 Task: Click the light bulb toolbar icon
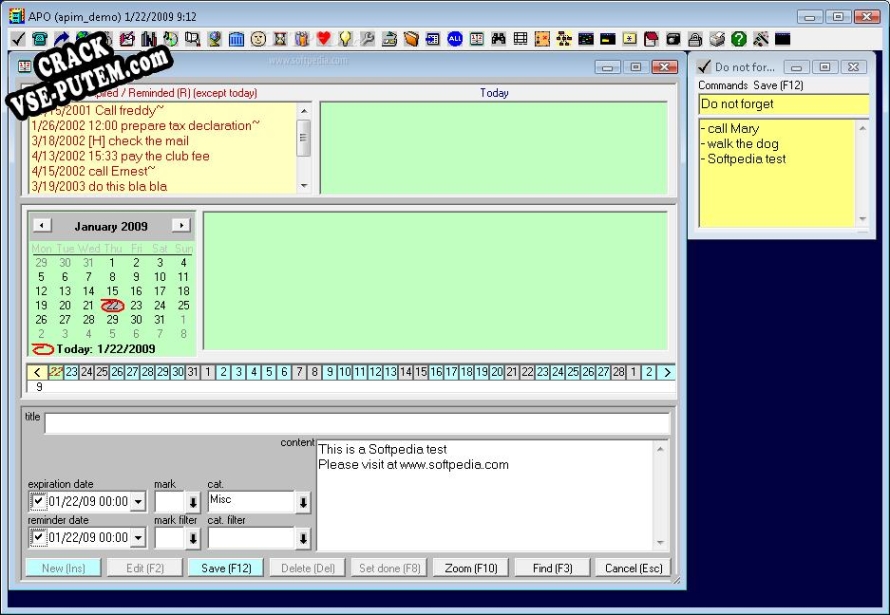pos(345,39)
